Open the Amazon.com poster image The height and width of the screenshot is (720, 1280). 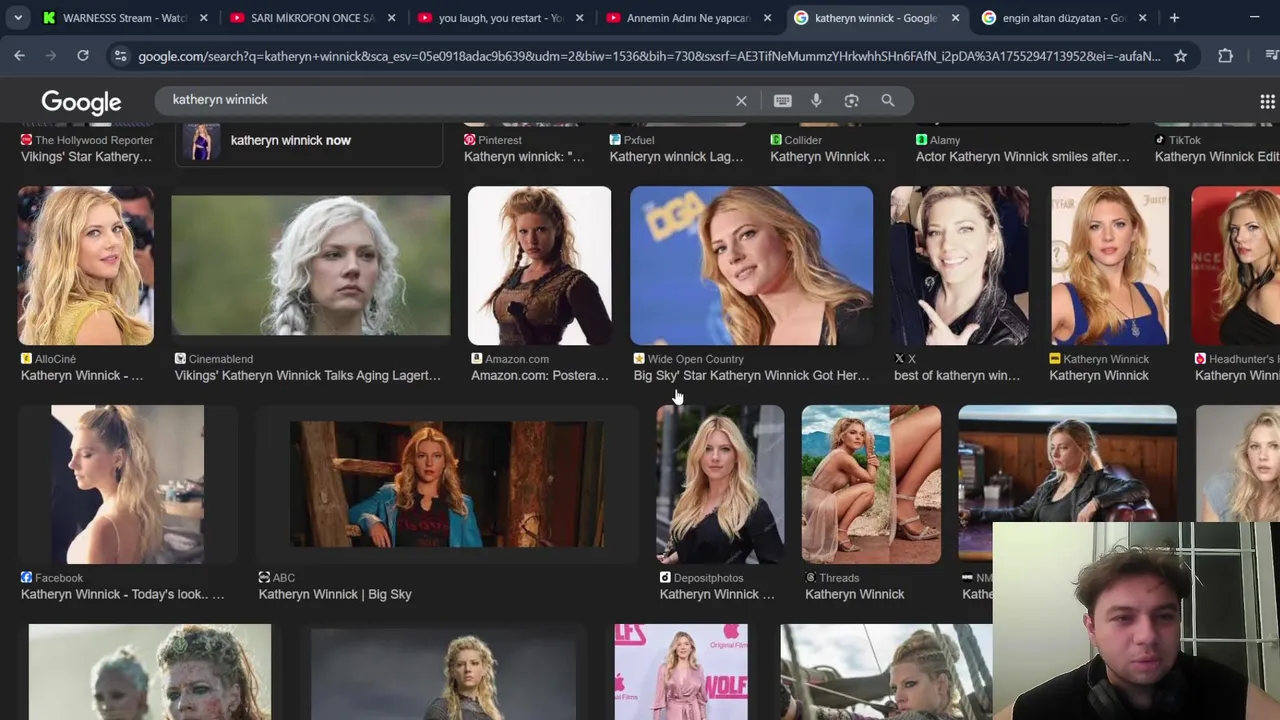pos(539,265)
